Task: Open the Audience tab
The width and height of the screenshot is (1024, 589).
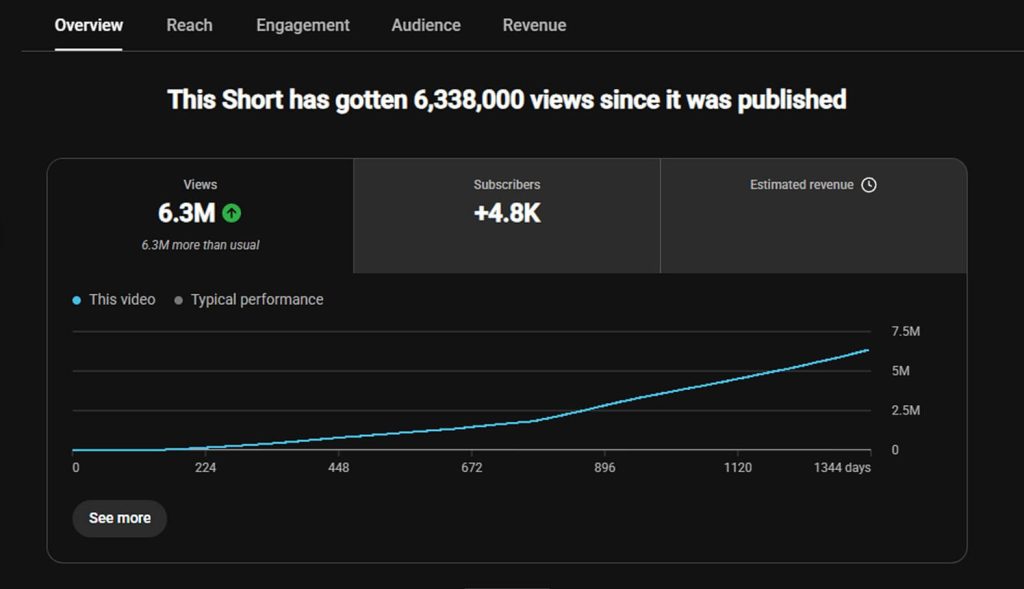Action: [x=426, y=25]
